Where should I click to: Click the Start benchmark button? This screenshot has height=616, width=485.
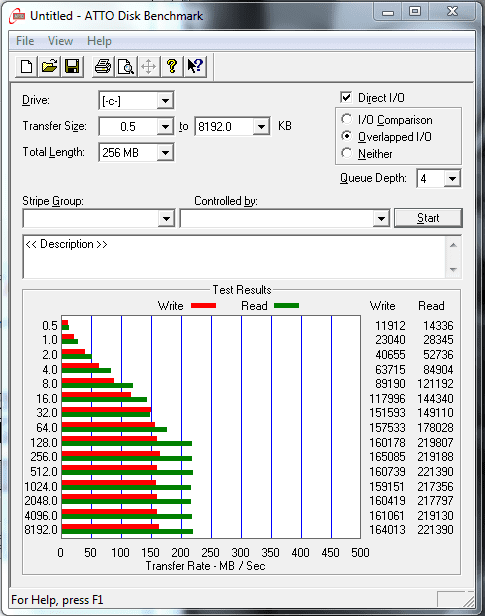point(428,218)
